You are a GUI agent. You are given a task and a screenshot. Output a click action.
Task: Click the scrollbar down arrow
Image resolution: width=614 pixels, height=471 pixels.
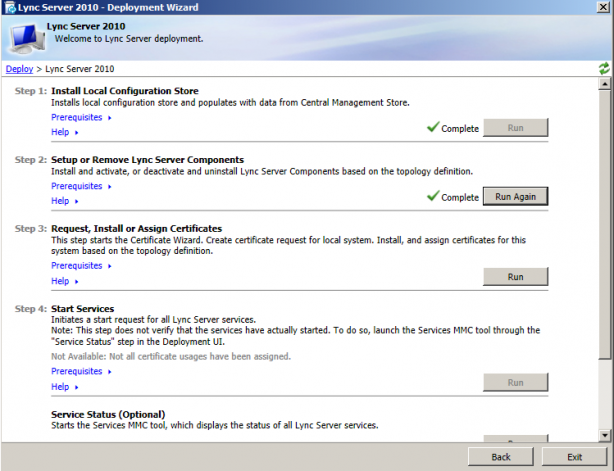click(x=605, y=435)
